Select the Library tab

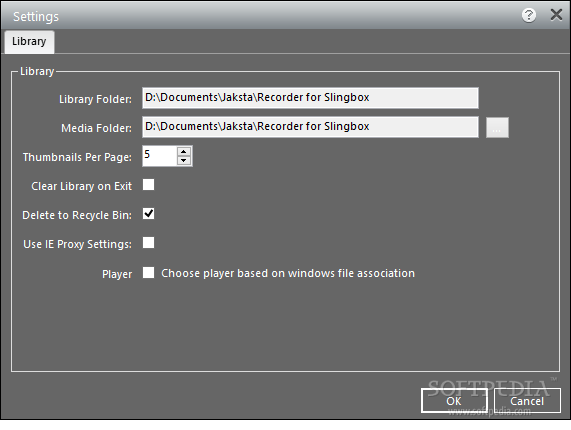point(29,42)
